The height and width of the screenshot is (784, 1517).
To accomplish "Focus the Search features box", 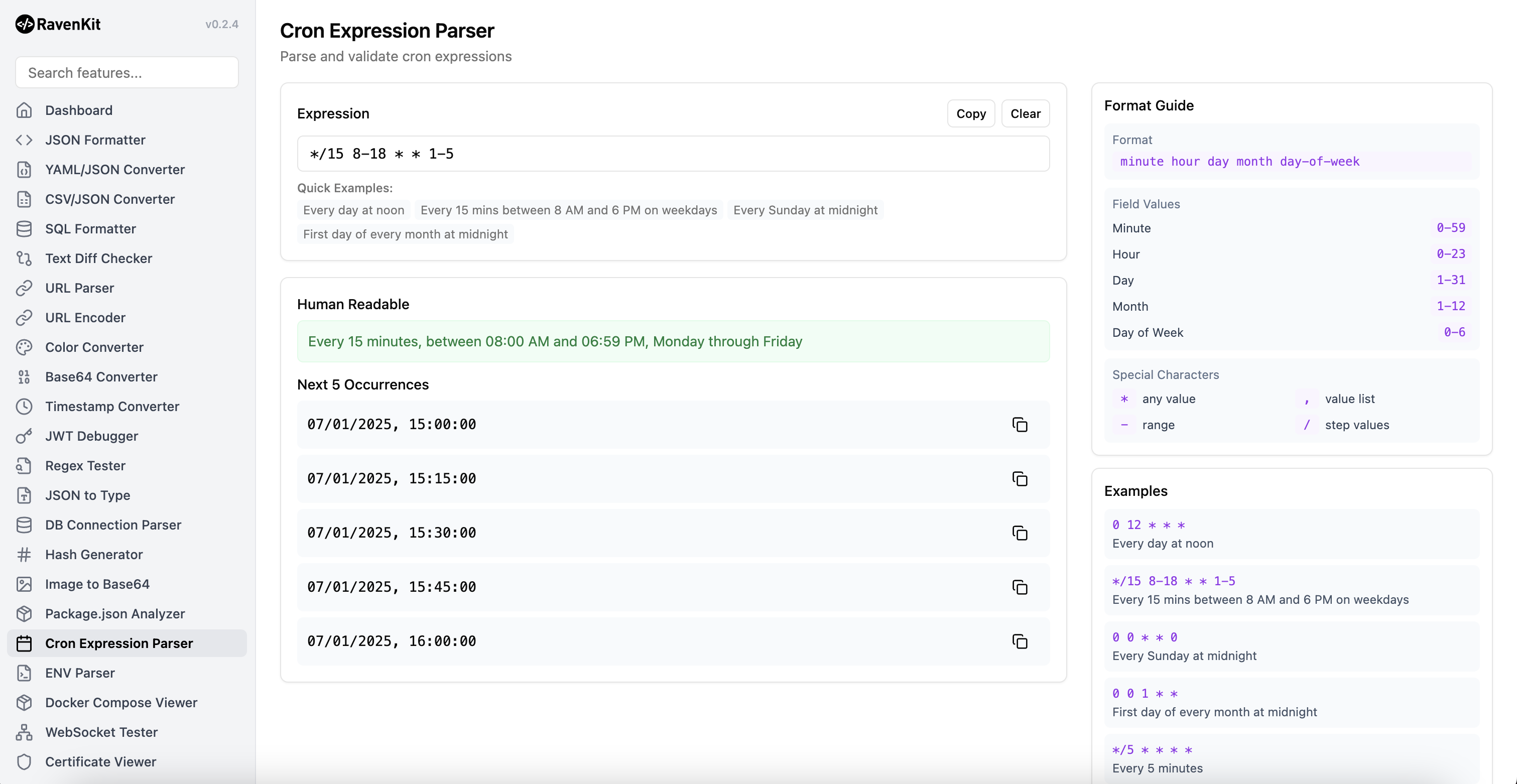I will 127,72.
